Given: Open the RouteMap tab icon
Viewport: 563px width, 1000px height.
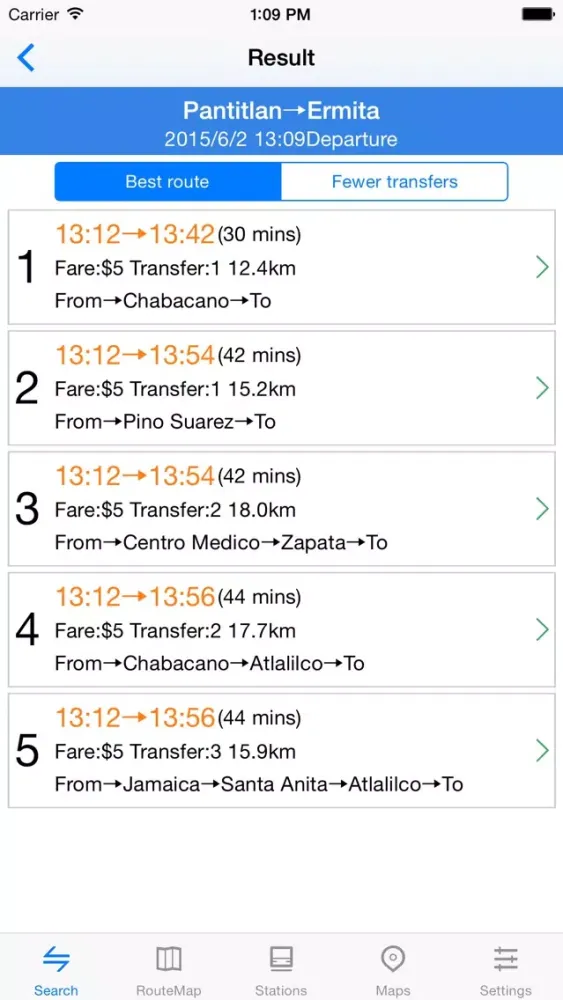Looking at the screenshot, I should pyautogui.click(x=168, y=959).
